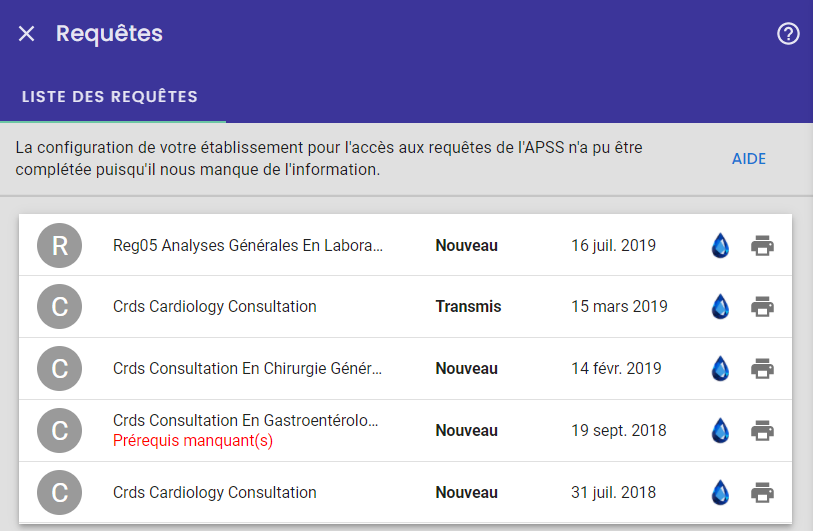Select the Crds Consultation En Chirurgie row
The height and width of the screenshot is (531, 813).
coord(405,368)
